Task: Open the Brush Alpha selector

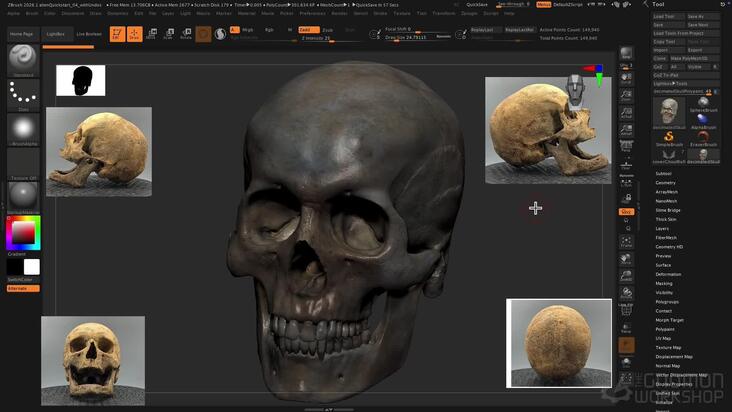Action: pos(23,130)
